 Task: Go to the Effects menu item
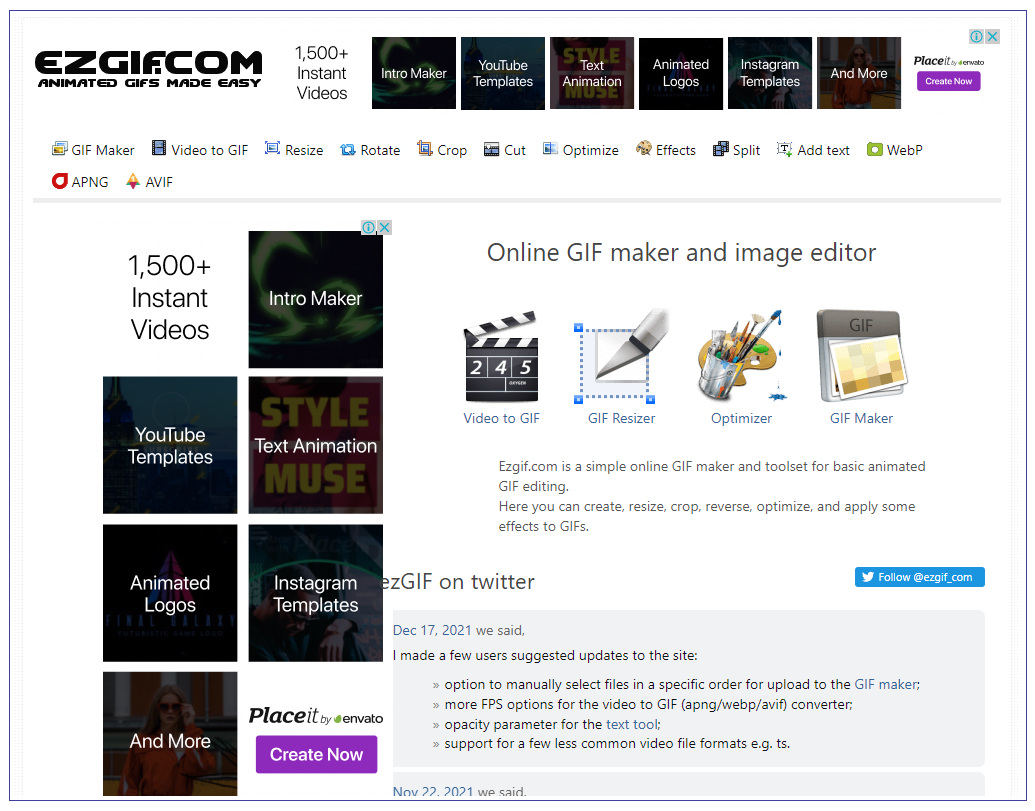click(666, 150)
